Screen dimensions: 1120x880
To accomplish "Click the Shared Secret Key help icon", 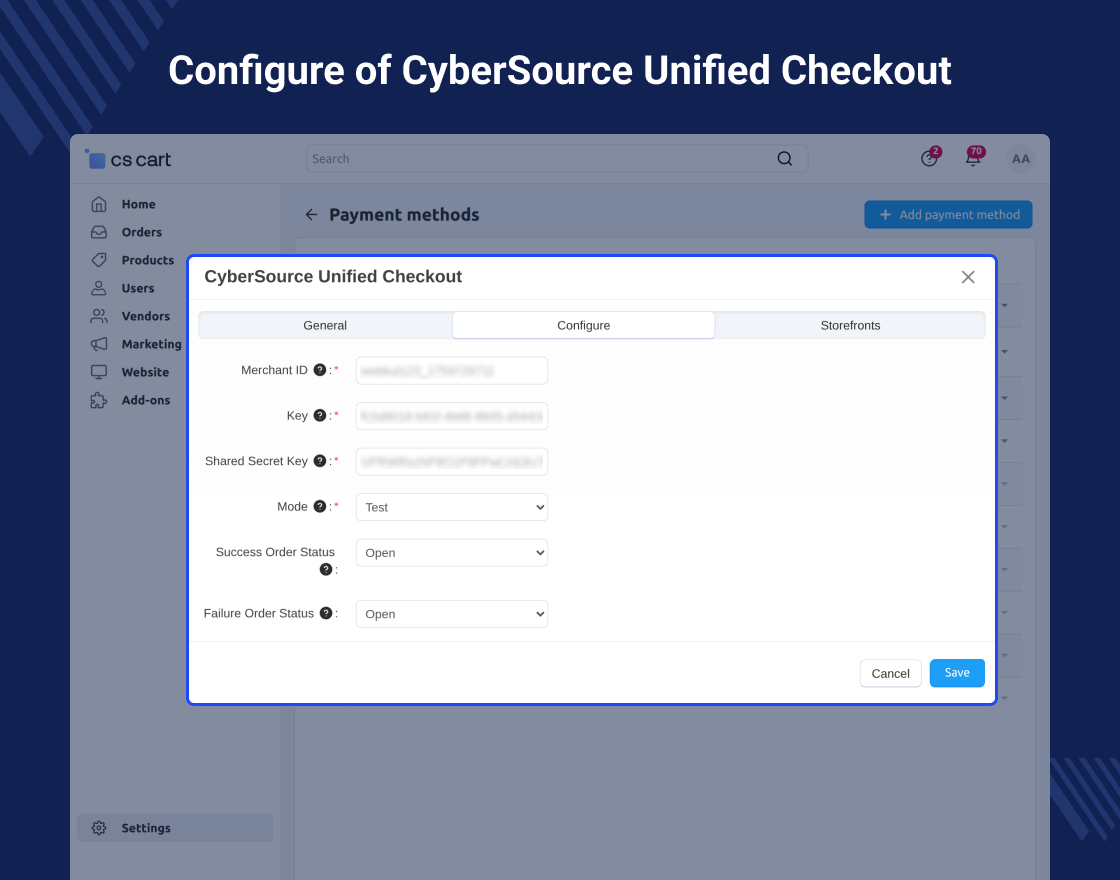I will click(x=320, y=461).
